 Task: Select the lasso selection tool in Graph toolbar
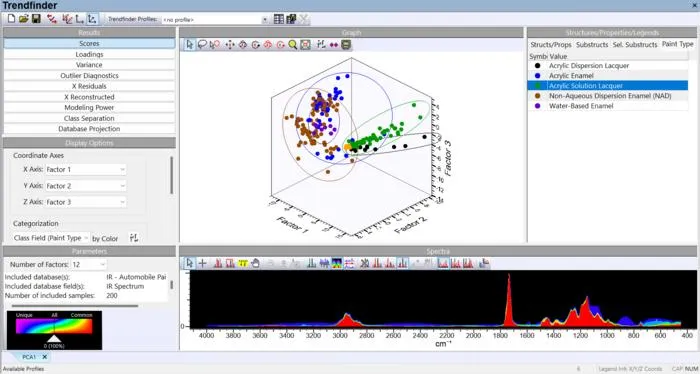pyautogui.click(x=202, y=44)
